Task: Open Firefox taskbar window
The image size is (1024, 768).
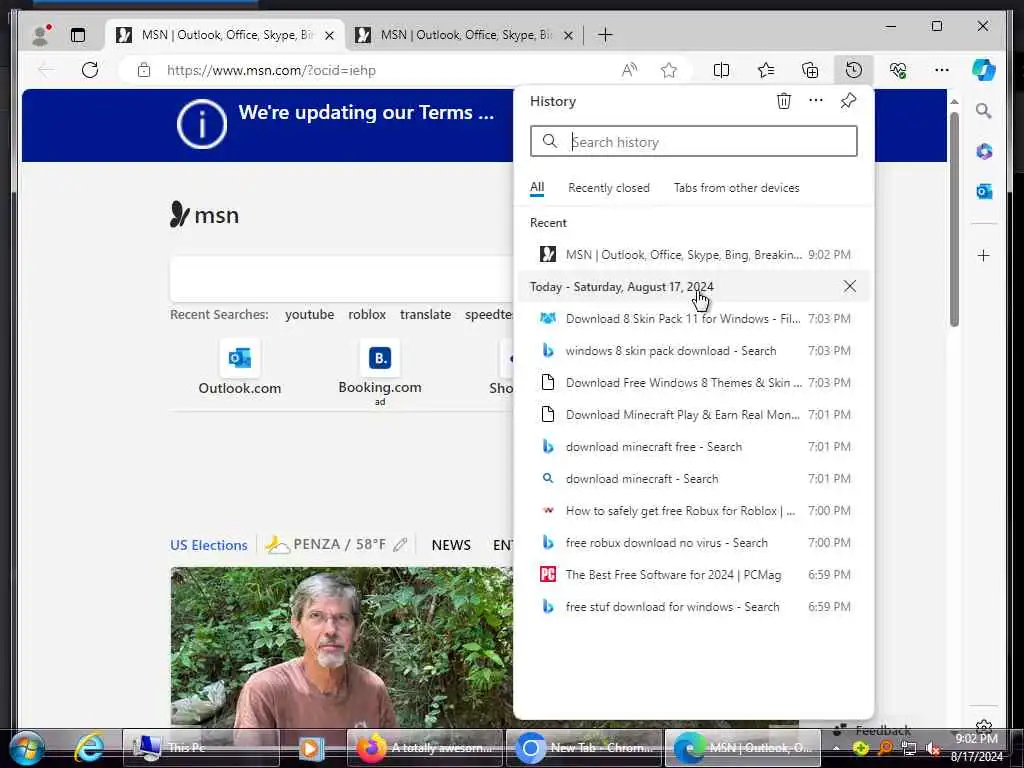Action: (x=425, y=748)
